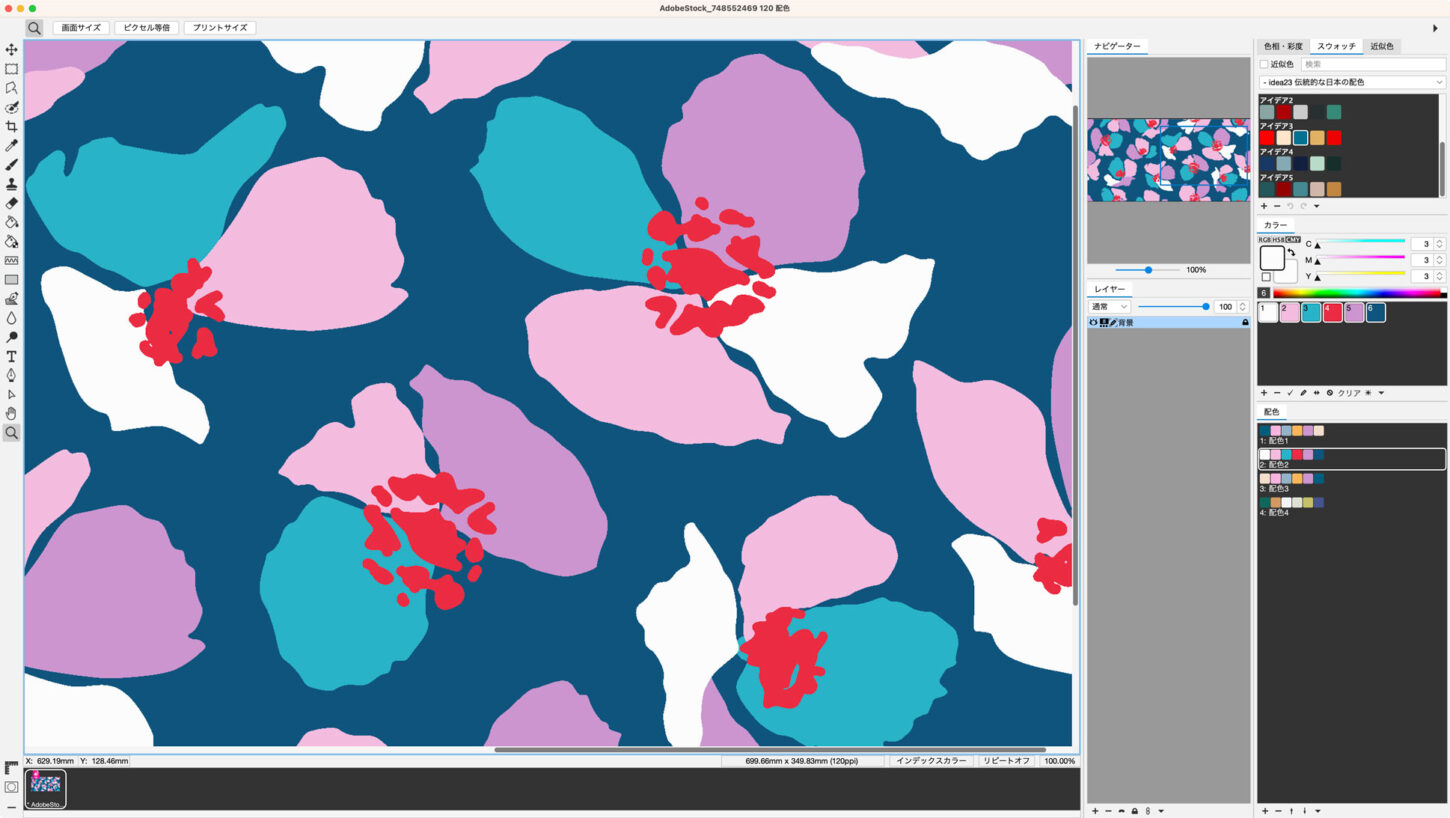Screen dimensions: 1450x818
Task: Open the 通常 blend mode dropdown
Action: pos(1109,307)
